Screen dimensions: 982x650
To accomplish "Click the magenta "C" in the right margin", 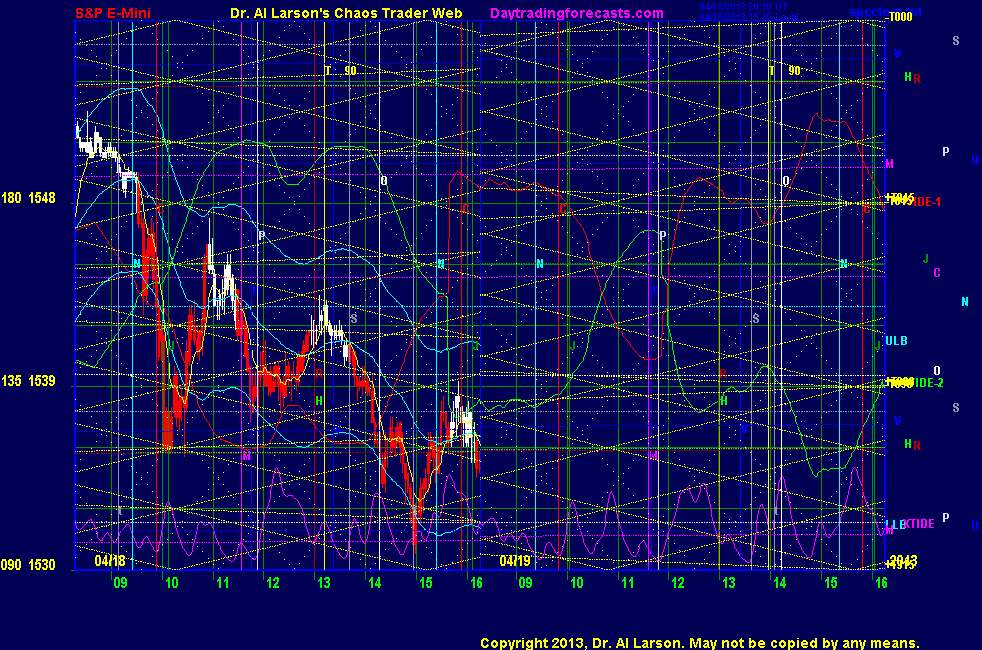I will pos(937,273).
